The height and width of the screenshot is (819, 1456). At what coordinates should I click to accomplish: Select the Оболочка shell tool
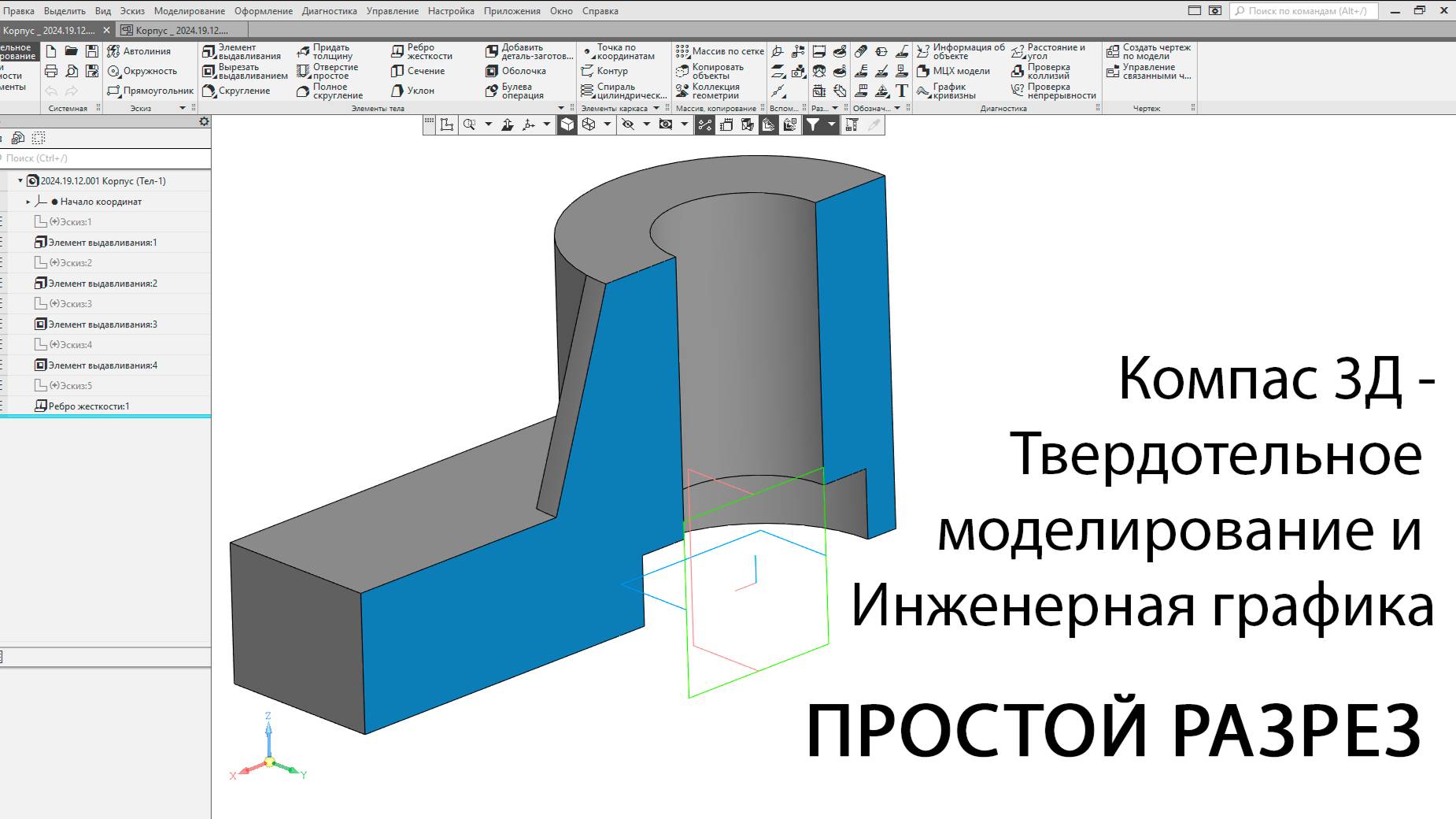click(x=516, y=71)
